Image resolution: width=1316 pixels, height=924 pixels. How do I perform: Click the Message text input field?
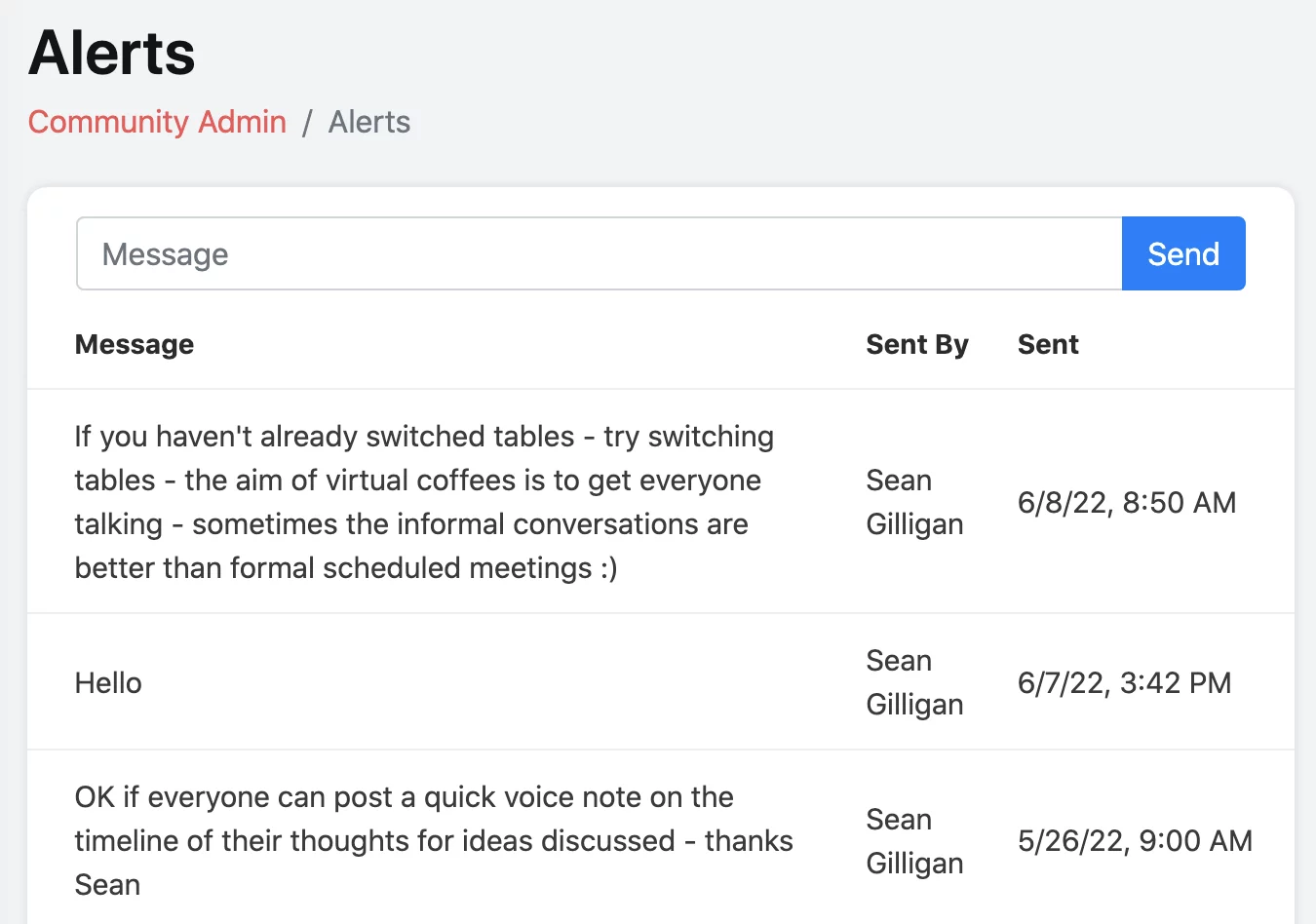tap(599, 254)
